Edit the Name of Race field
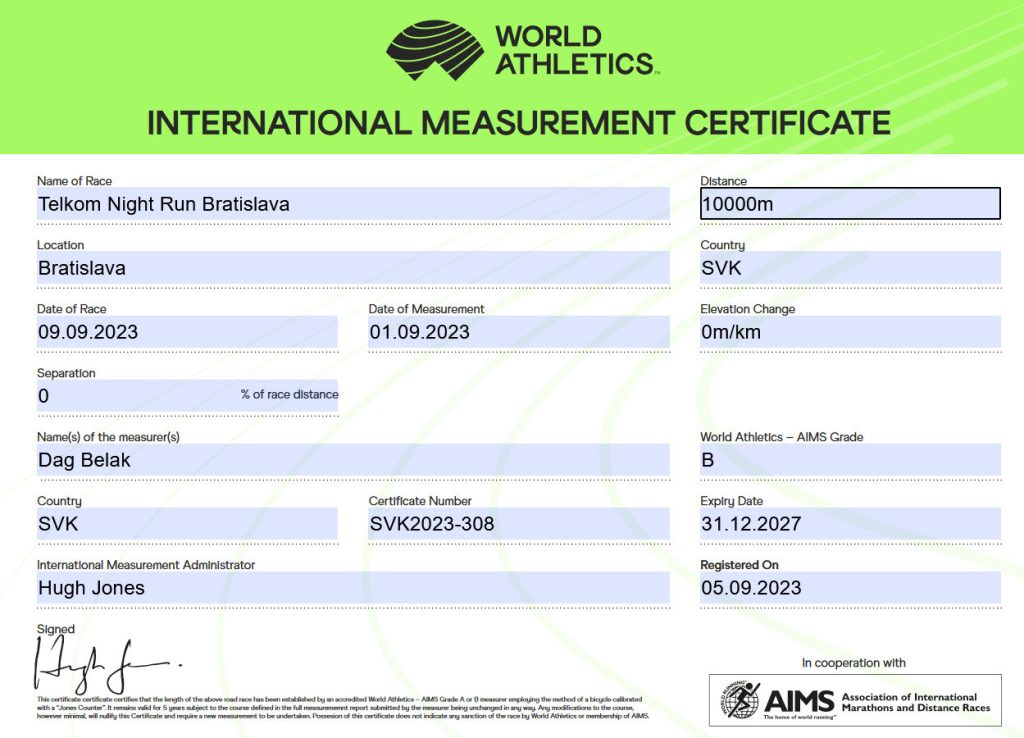This screenshot has height=738, width=1024. pyautogui.click(x=353, y=204)
